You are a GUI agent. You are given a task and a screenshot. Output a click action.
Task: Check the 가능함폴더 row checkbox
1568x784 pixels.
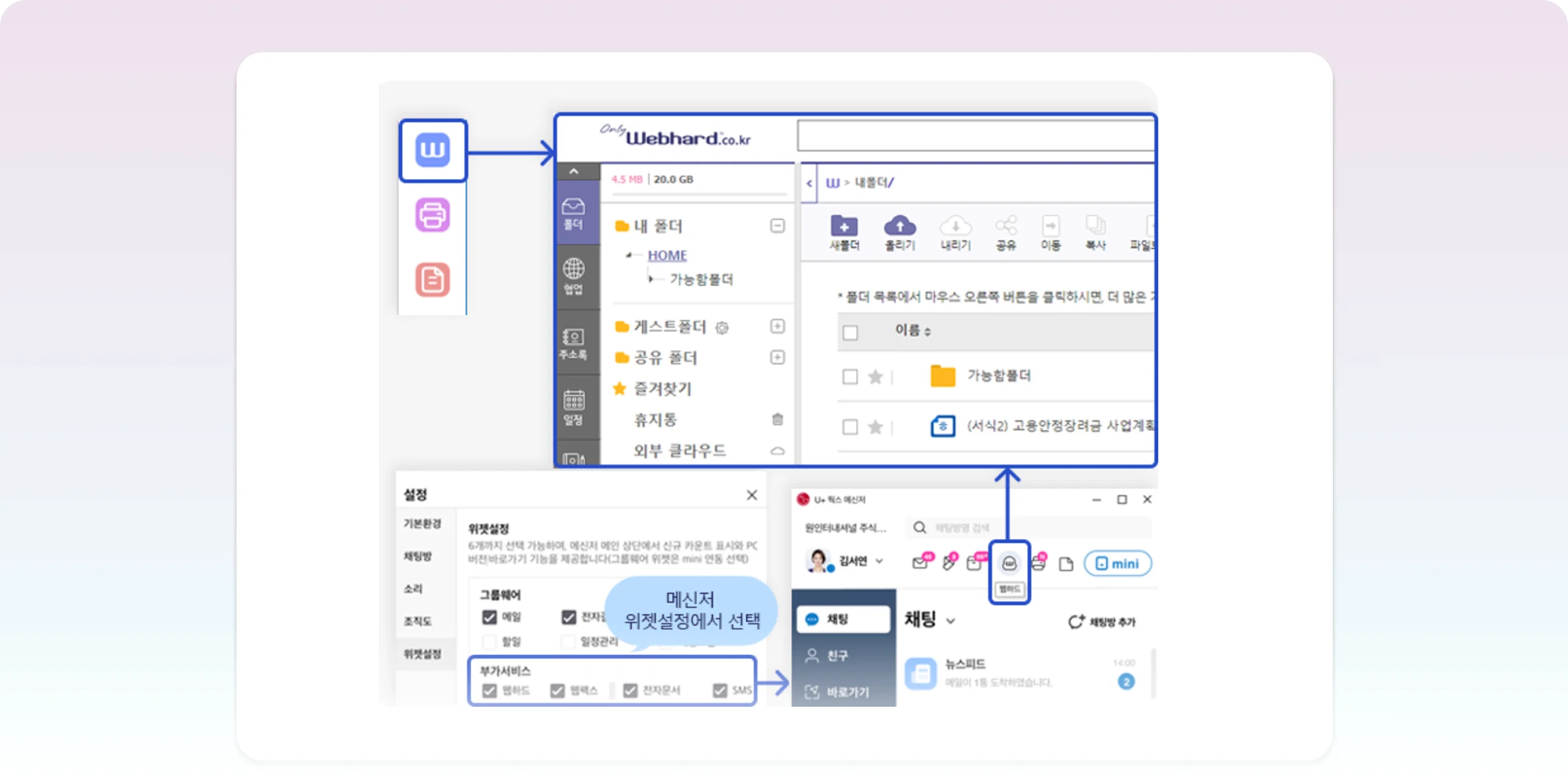coord(850,377)
